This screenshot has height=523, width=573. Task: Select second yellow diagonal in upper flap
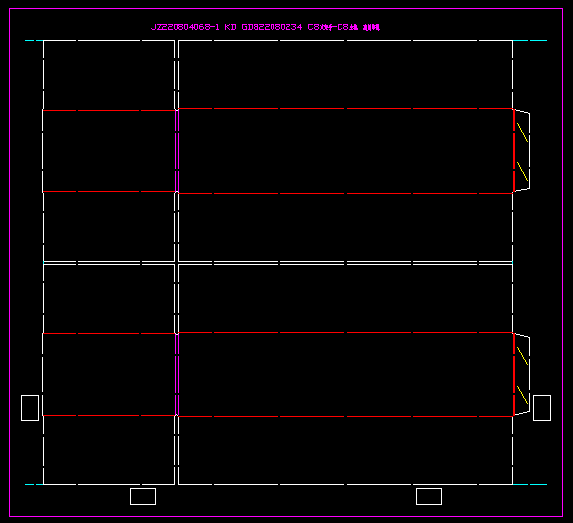coord(523,171)
